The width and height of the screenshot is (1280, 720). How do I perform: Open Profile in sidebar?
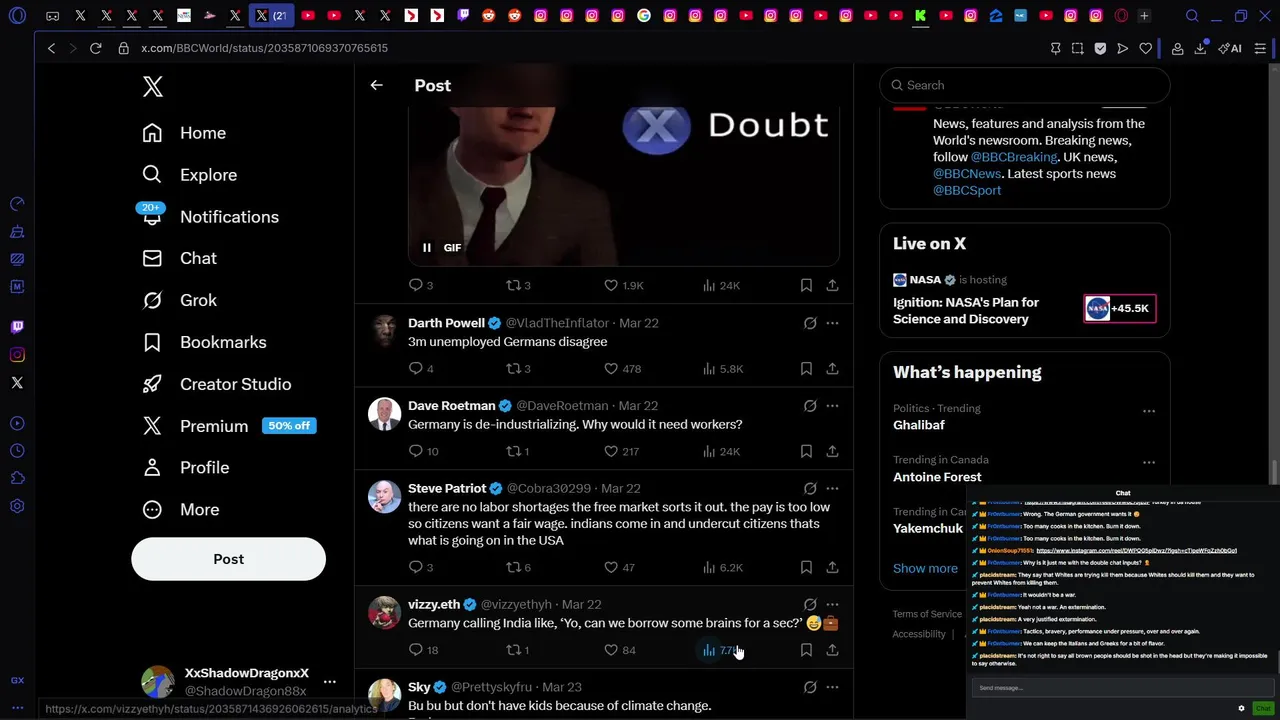[186, 468]
